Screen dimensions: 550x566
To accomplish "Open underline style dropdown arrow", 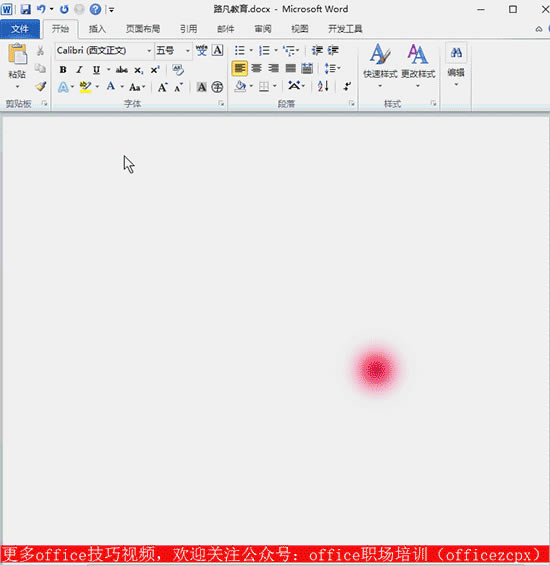I will point(108,69).
